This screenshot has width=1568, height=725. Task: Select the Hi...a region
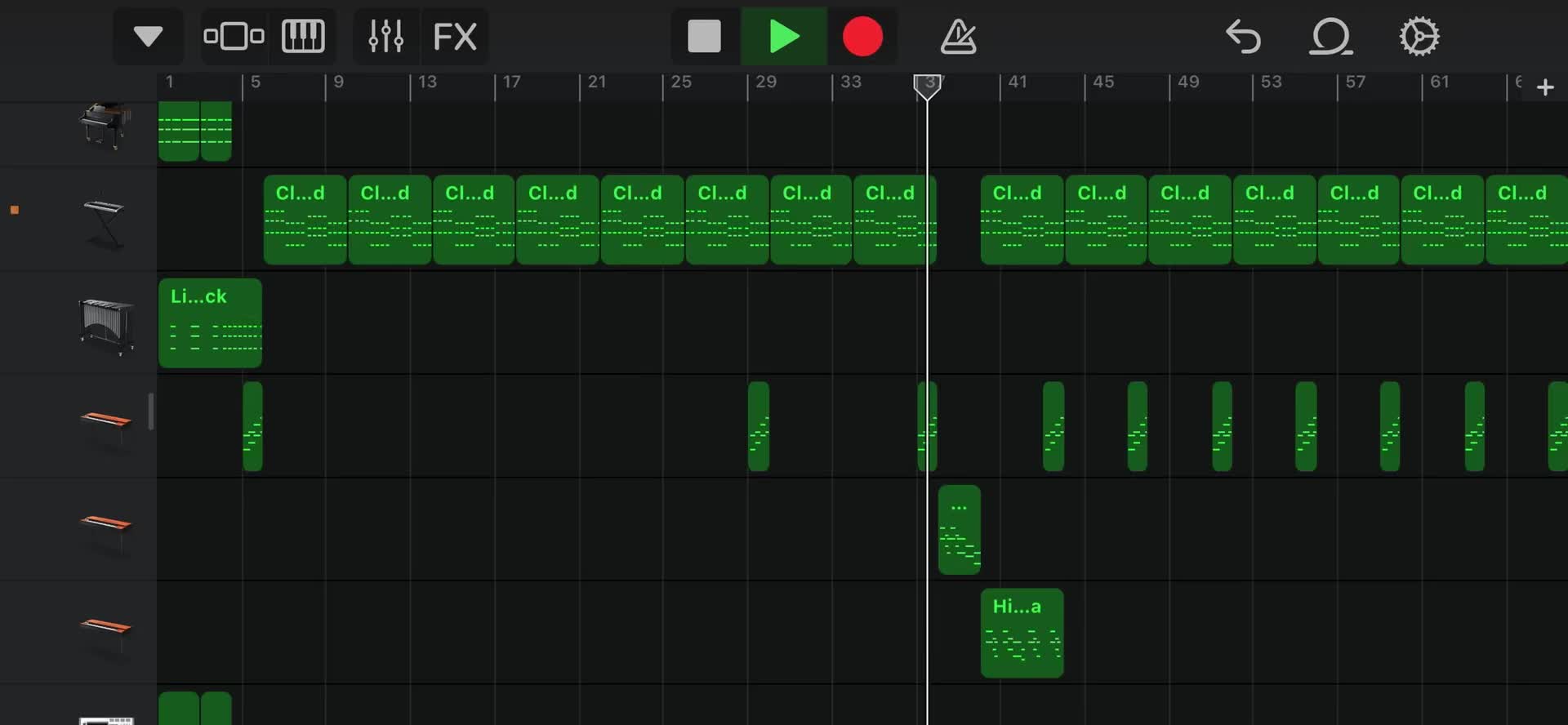pyautogui.click(x=1022, y=633)
